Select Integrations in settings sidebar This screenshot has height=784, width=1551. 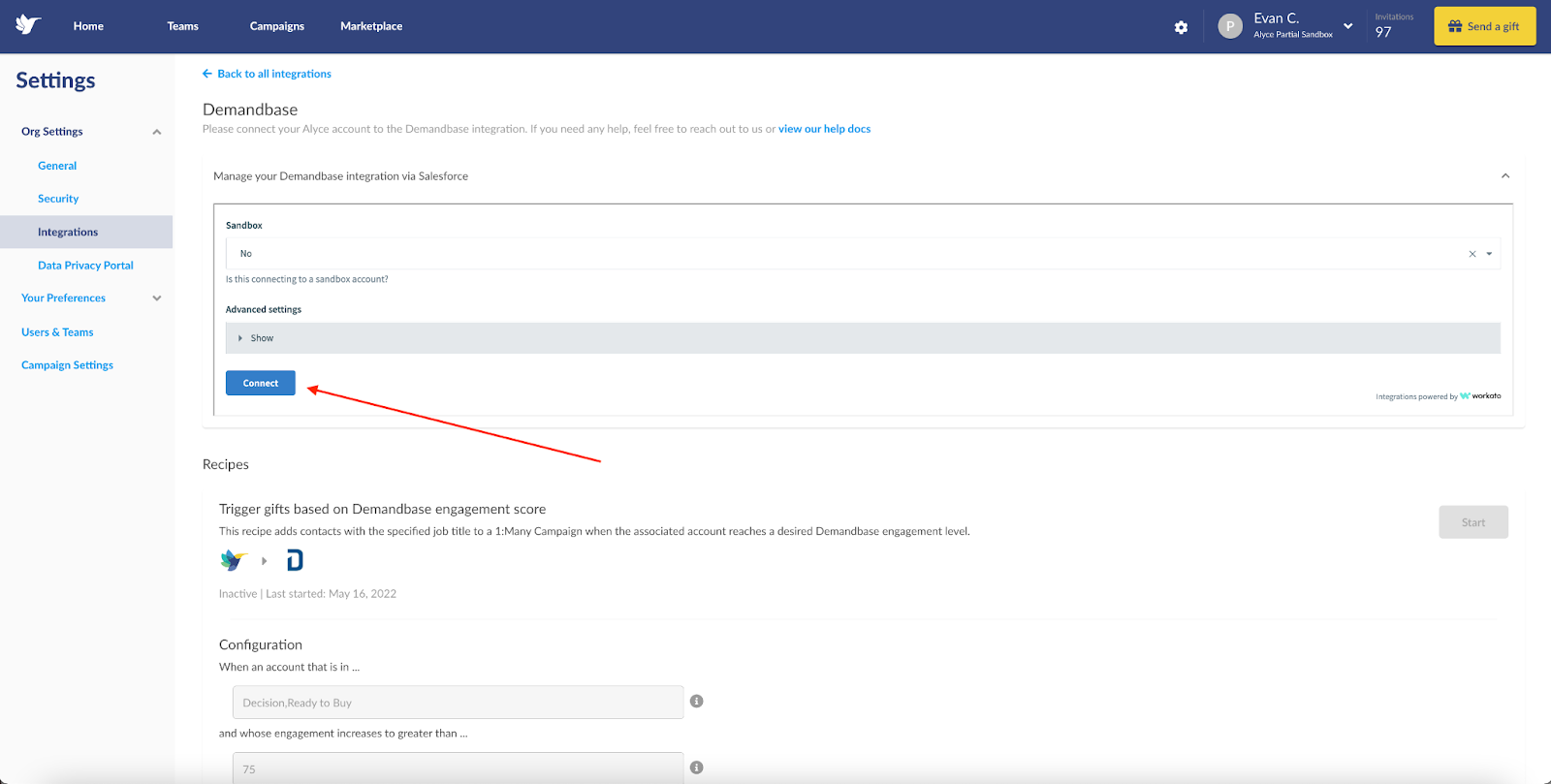pyautogui.click(x=86, y=233)
